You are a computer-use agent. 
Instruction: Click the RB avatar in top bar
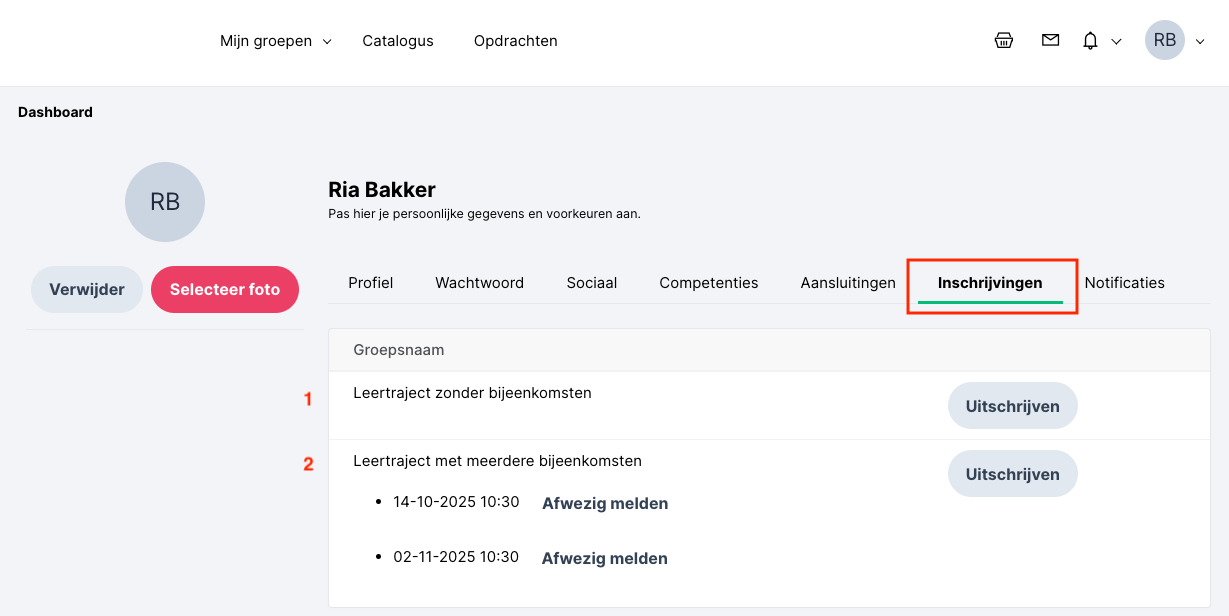tap(1164, 41)
